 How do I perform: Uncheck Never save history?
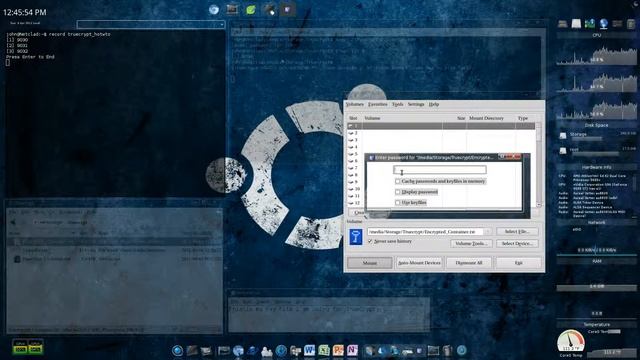pos(370,242)
